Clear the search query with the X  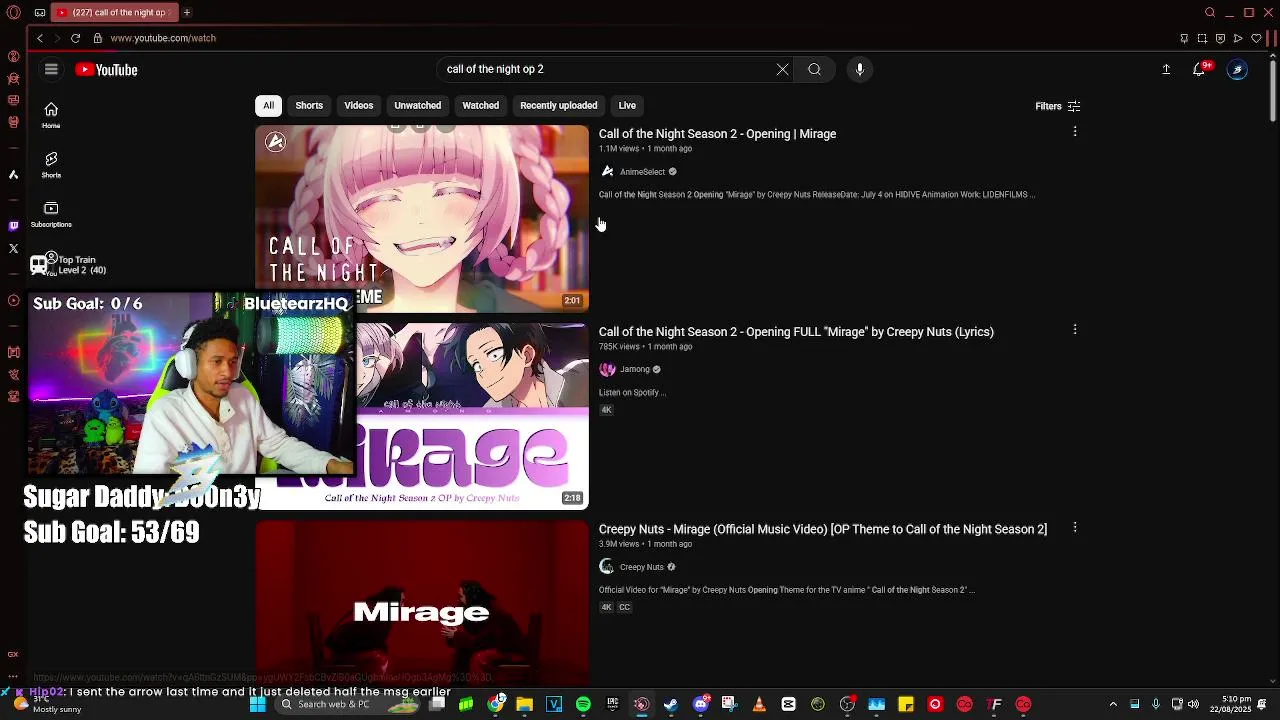782,69
